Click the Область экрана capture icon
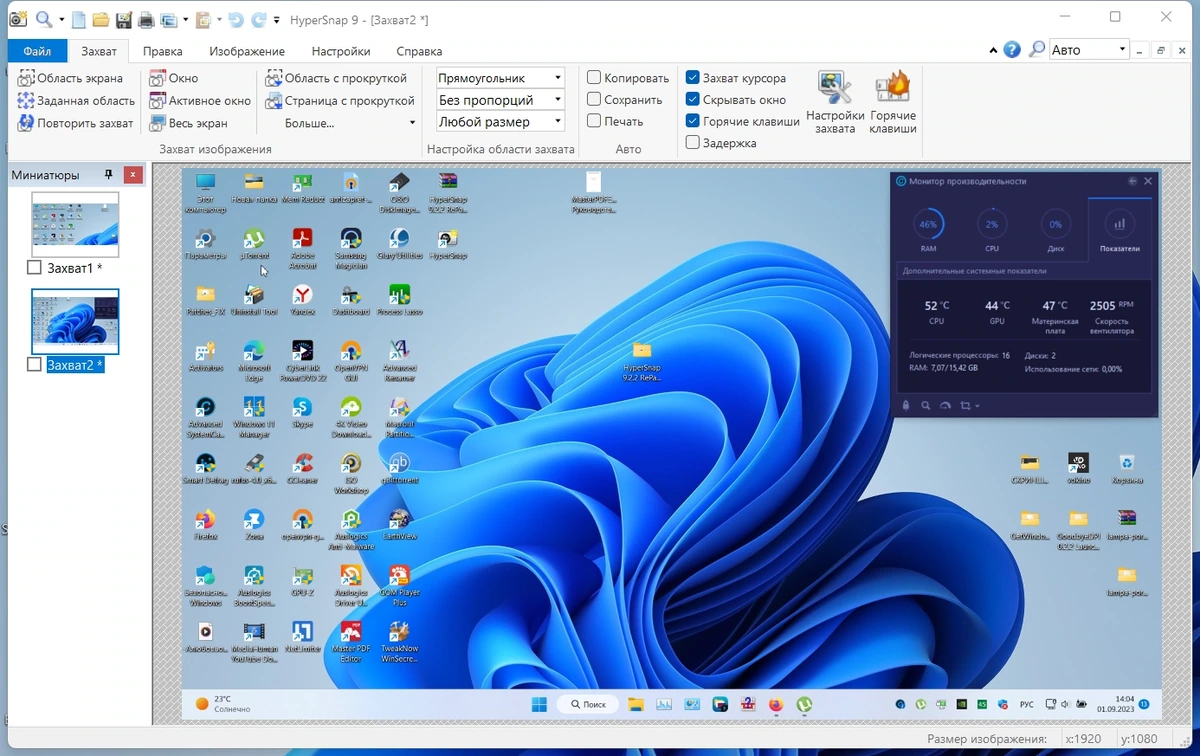This screenshot has width=1200, height=756. pyautogui.click(x=25, y=78)
